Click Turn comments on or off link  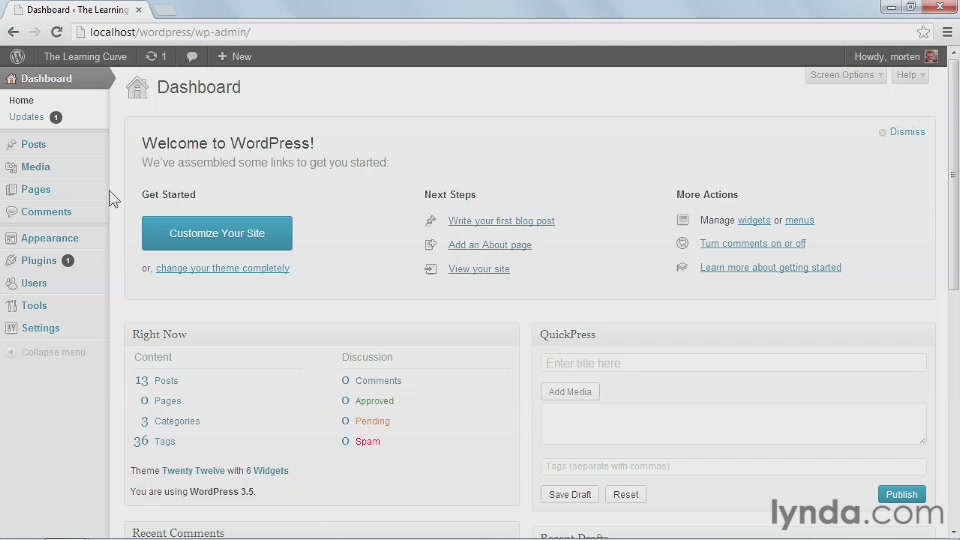tap(752, 244)
